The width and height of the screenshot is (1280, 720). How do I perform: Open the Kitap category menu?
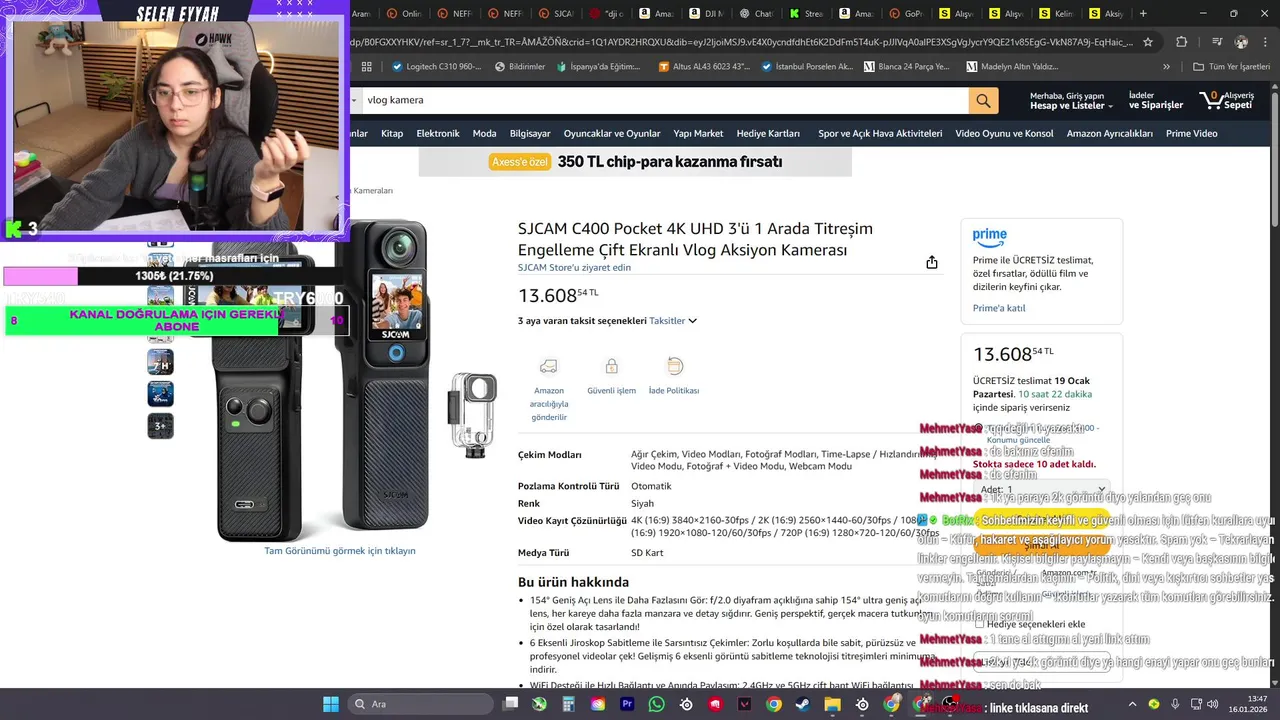[x=392, y=134]
